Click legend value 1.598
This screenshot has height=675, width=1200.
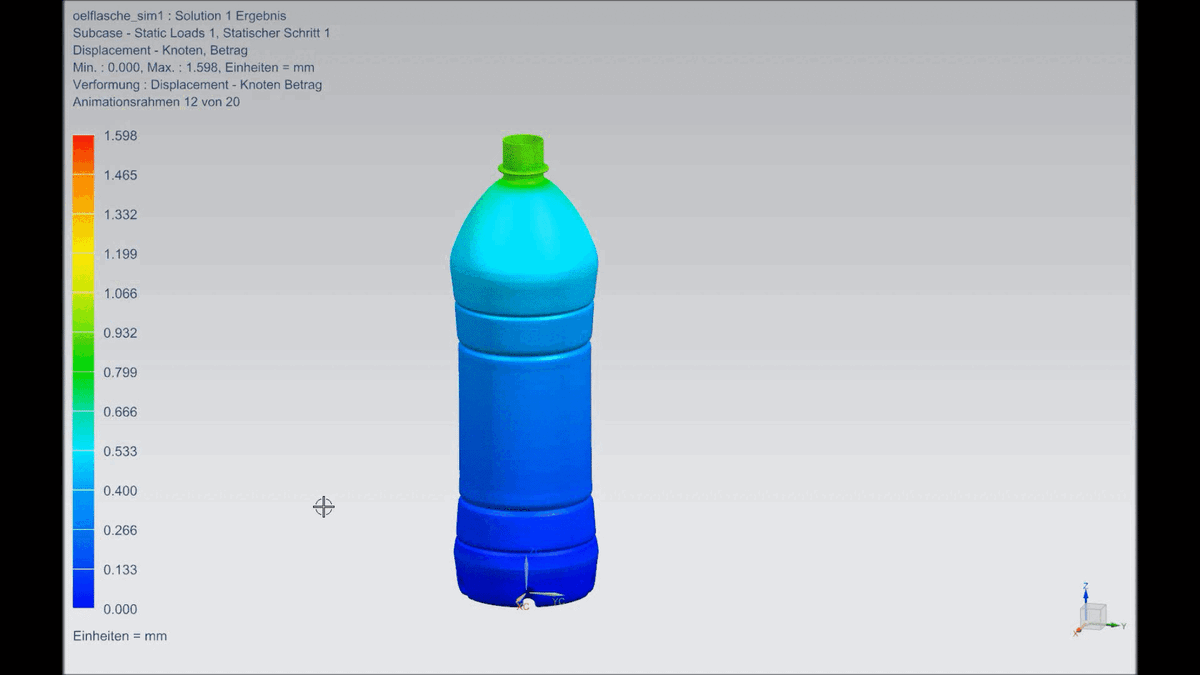(x=121, y=136)
